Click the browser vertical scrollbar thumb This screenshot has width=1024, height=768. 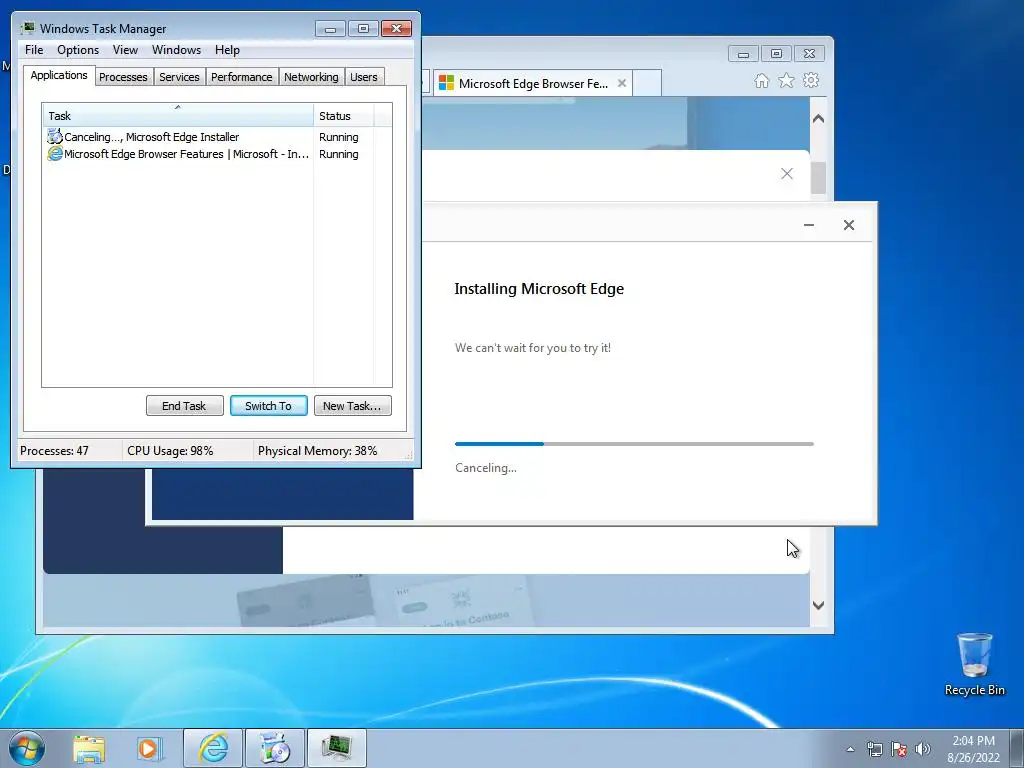(x=818, y=176)
